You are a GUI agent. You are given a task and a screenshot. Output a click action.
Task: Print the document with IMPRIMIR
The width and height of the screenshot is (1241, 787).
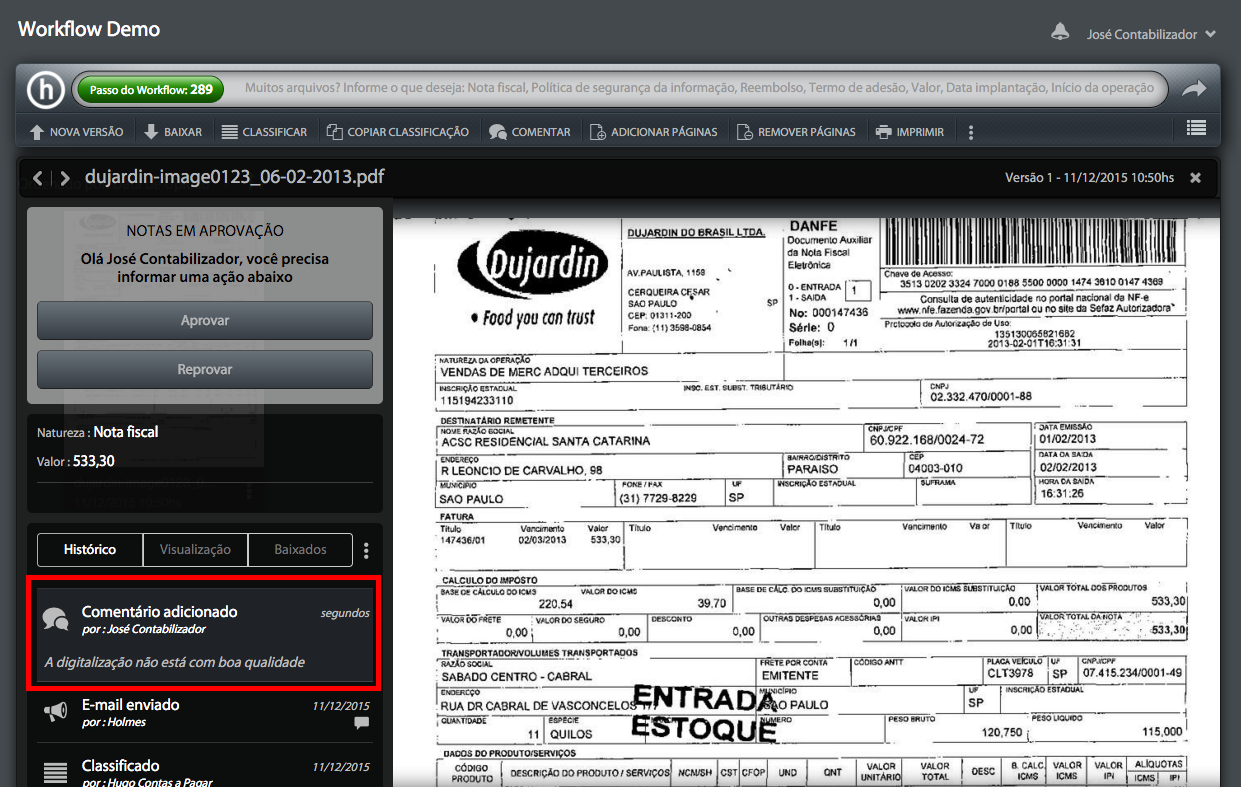coord(909,131)
